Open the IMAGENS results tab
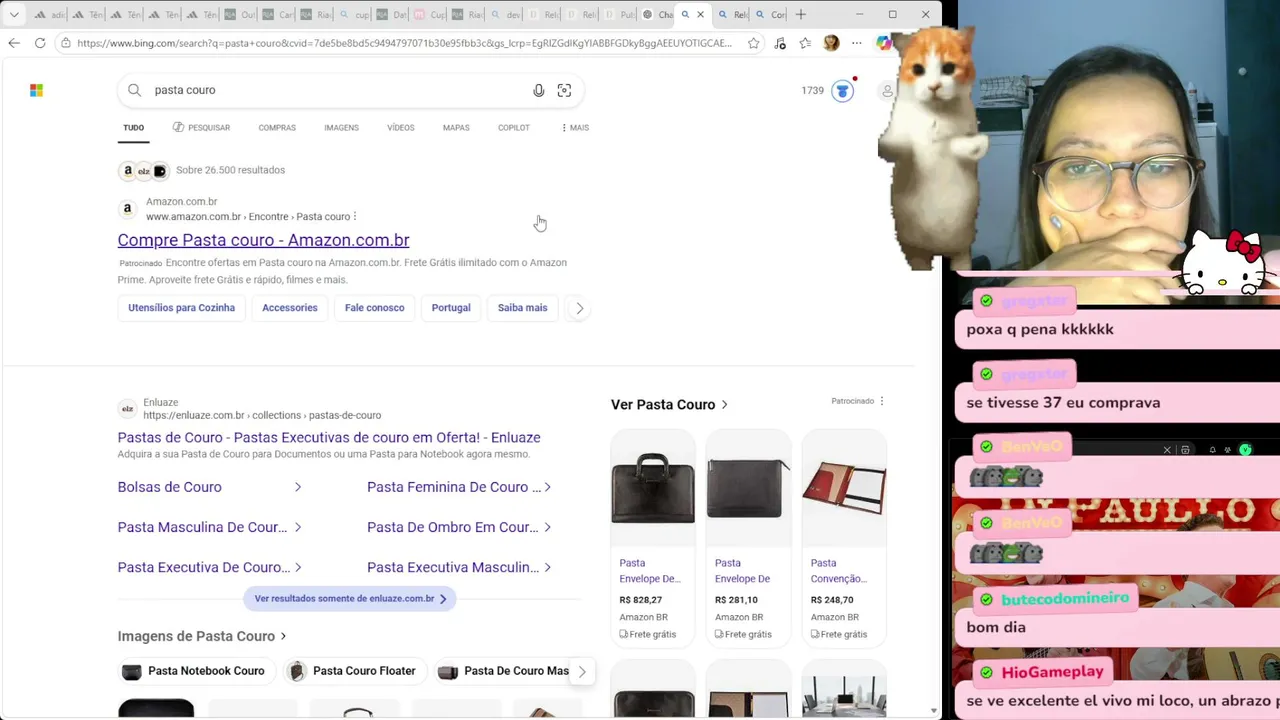Image resolution: width=1280 pixels, height=720 pixels. [341, 128]
